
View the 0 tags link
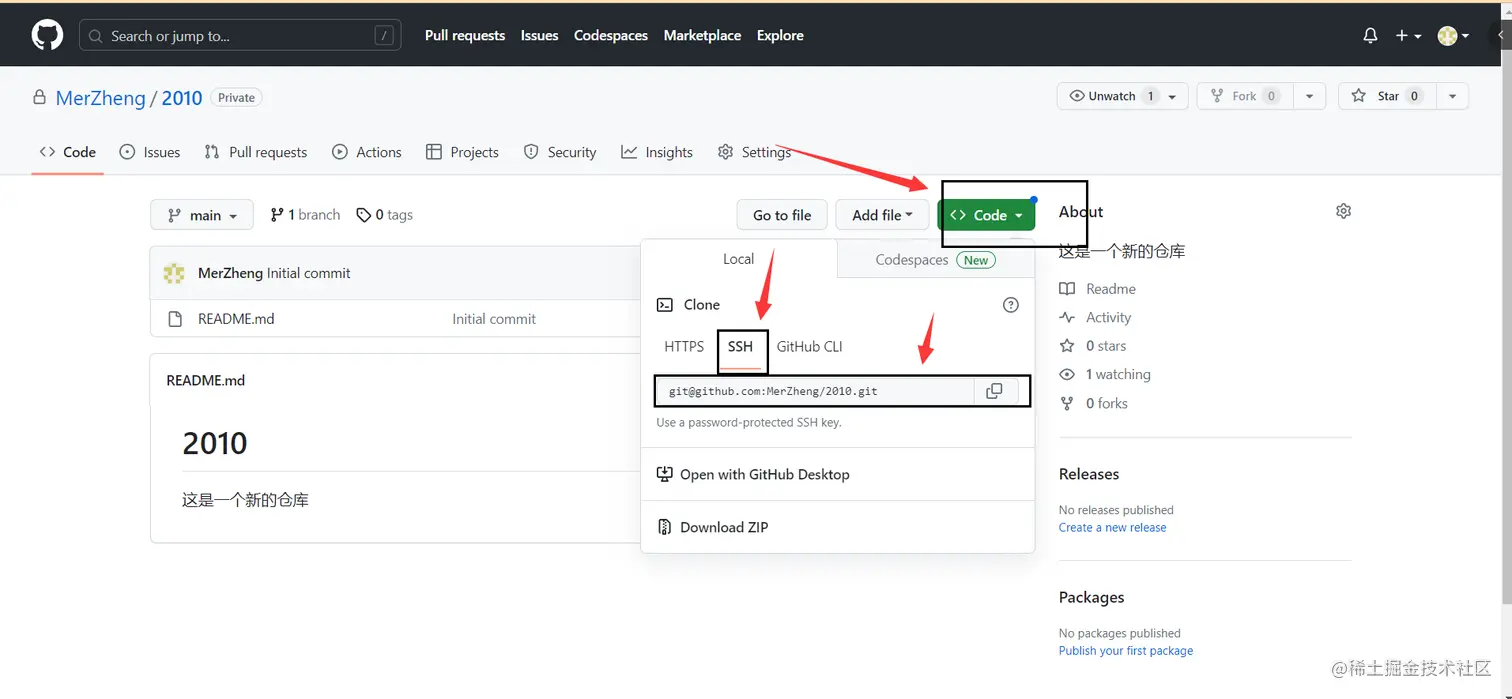tap(385, 215)
